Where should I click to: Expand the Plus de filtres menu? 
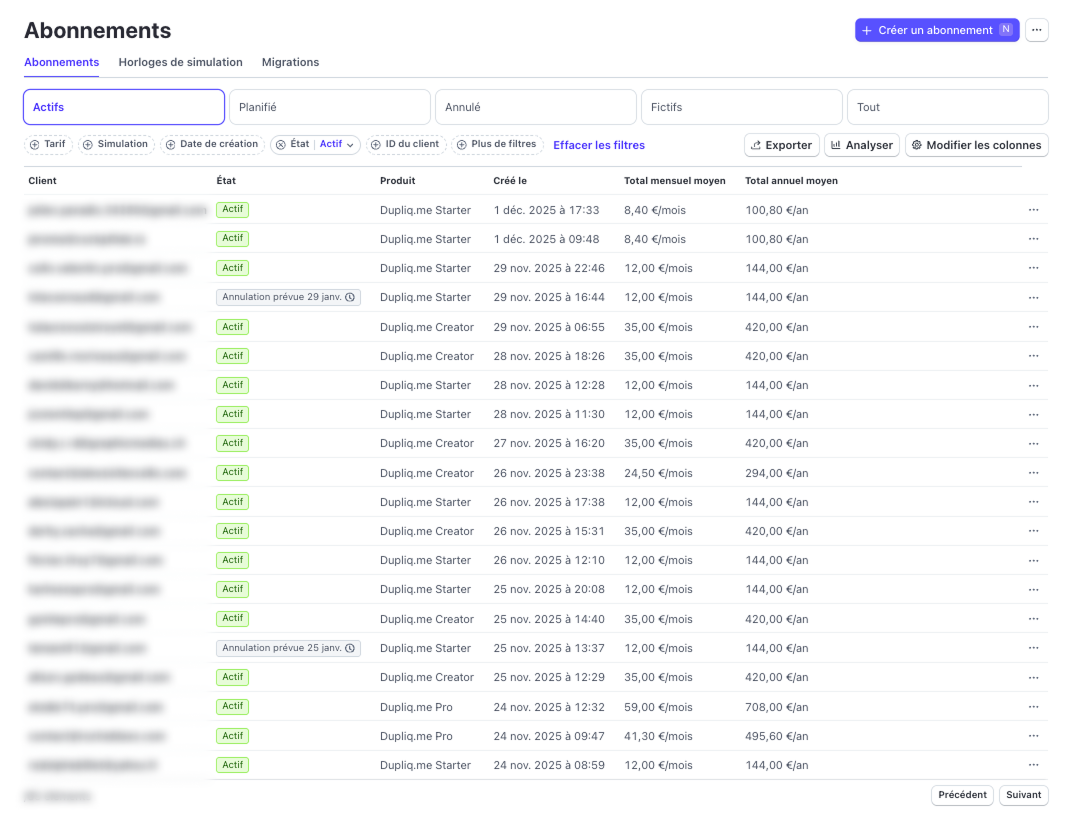pos(497,145)
